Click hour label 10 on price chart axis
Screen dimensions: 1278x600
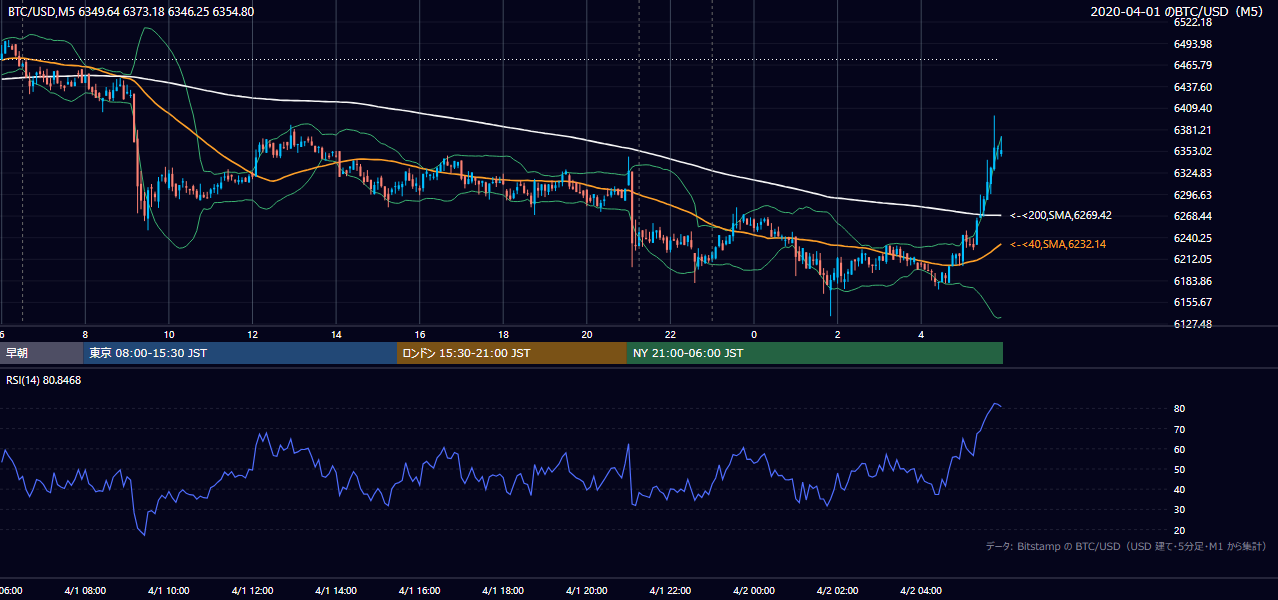(x=169, y=334)
